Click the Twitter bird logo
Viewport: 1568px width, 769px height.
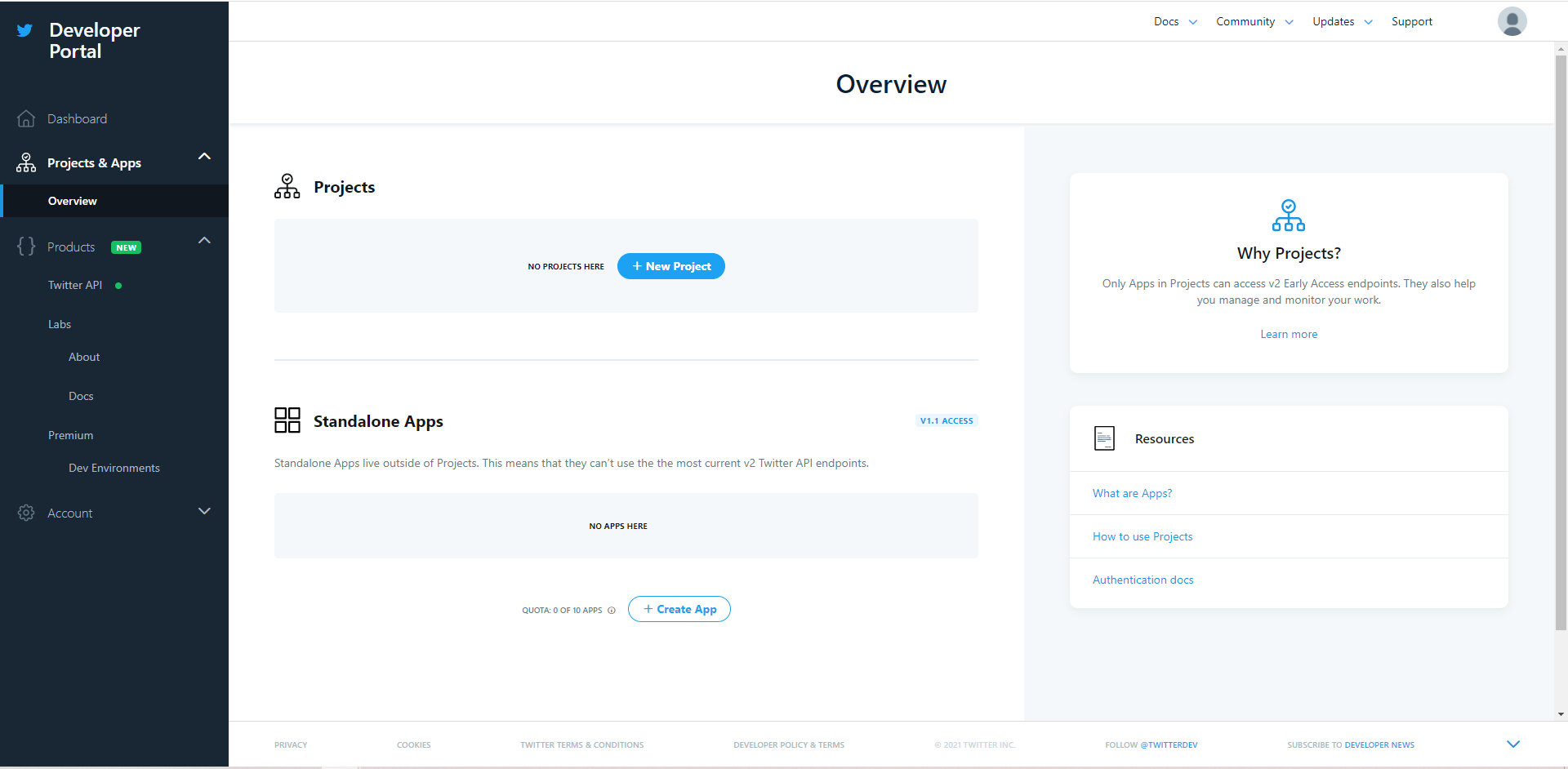point(25,30)
